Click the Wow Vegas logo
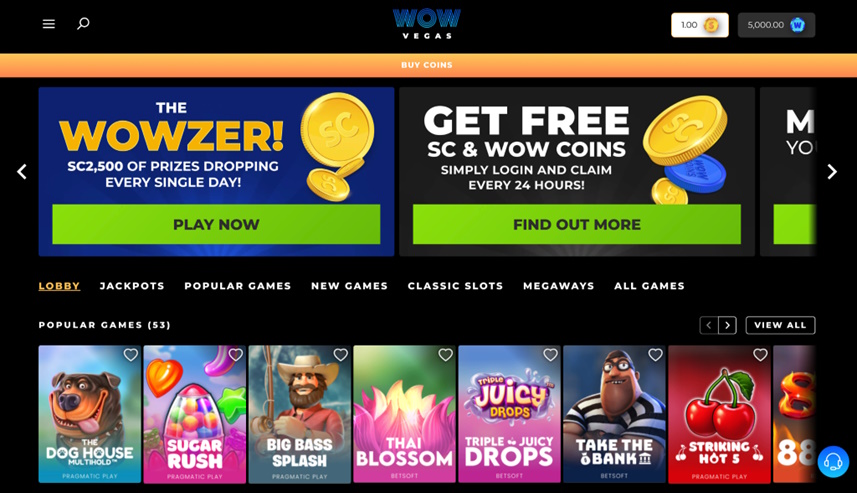 click(x=427, y=24)
